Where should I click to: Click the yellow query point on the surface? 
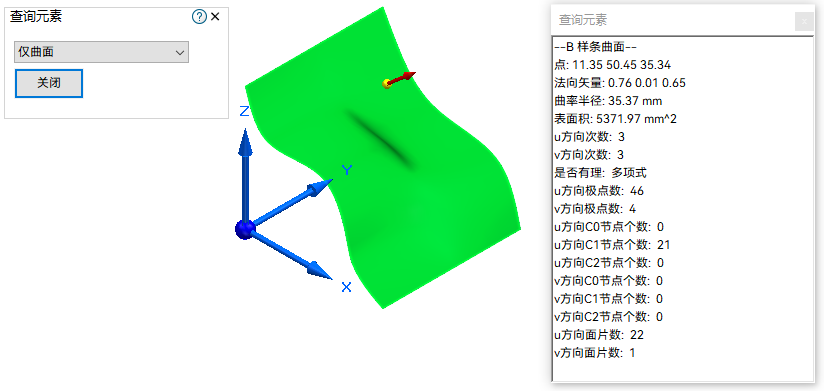[387, 84]
